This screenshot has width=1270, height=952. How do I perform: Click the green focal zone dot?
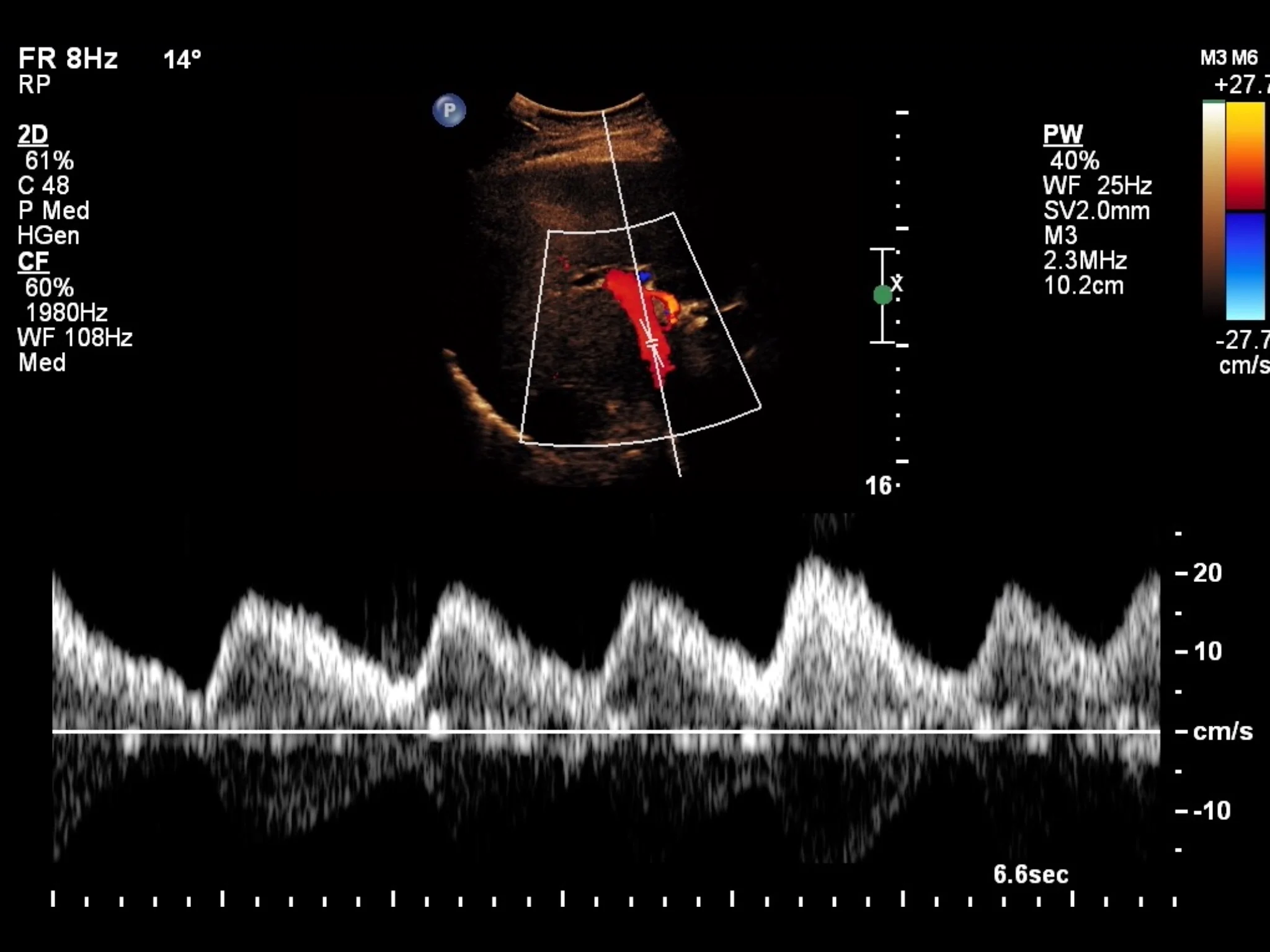(882, 295)
